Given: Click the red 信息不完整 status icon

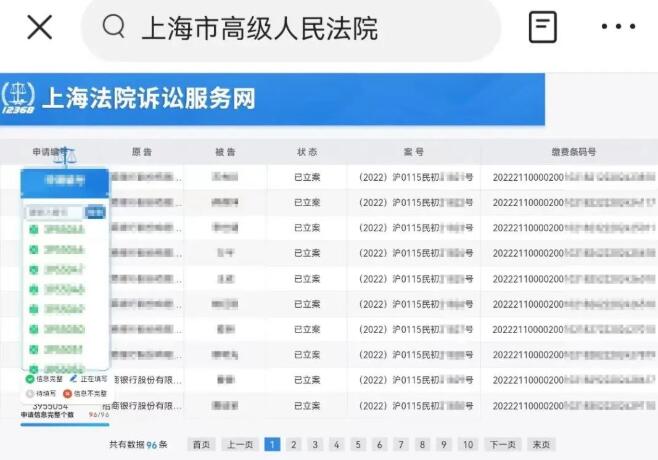Looking at the screenshot, I should point(68,394).
